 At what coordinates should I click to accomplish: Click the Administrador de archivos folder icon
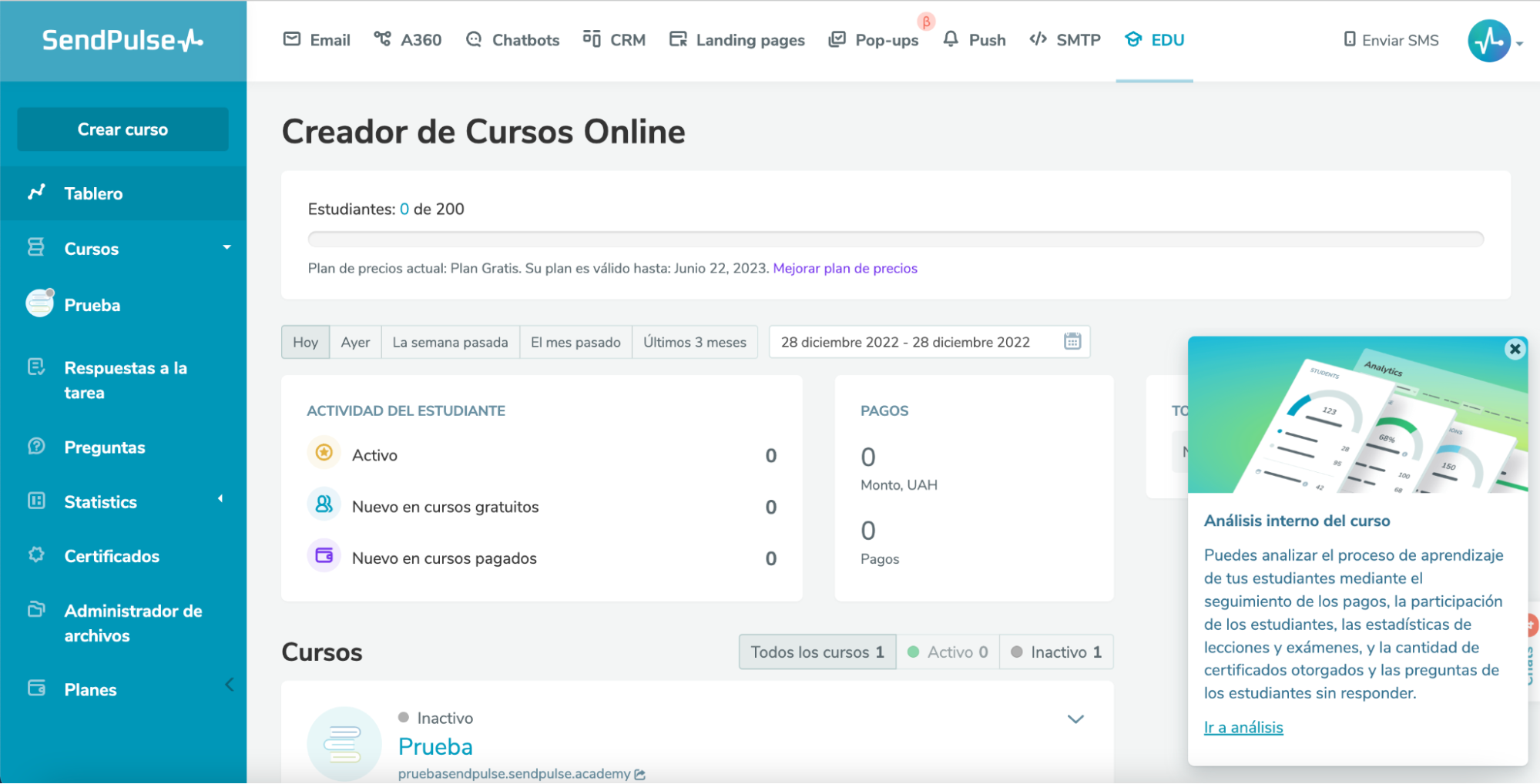tap(36, 609)
